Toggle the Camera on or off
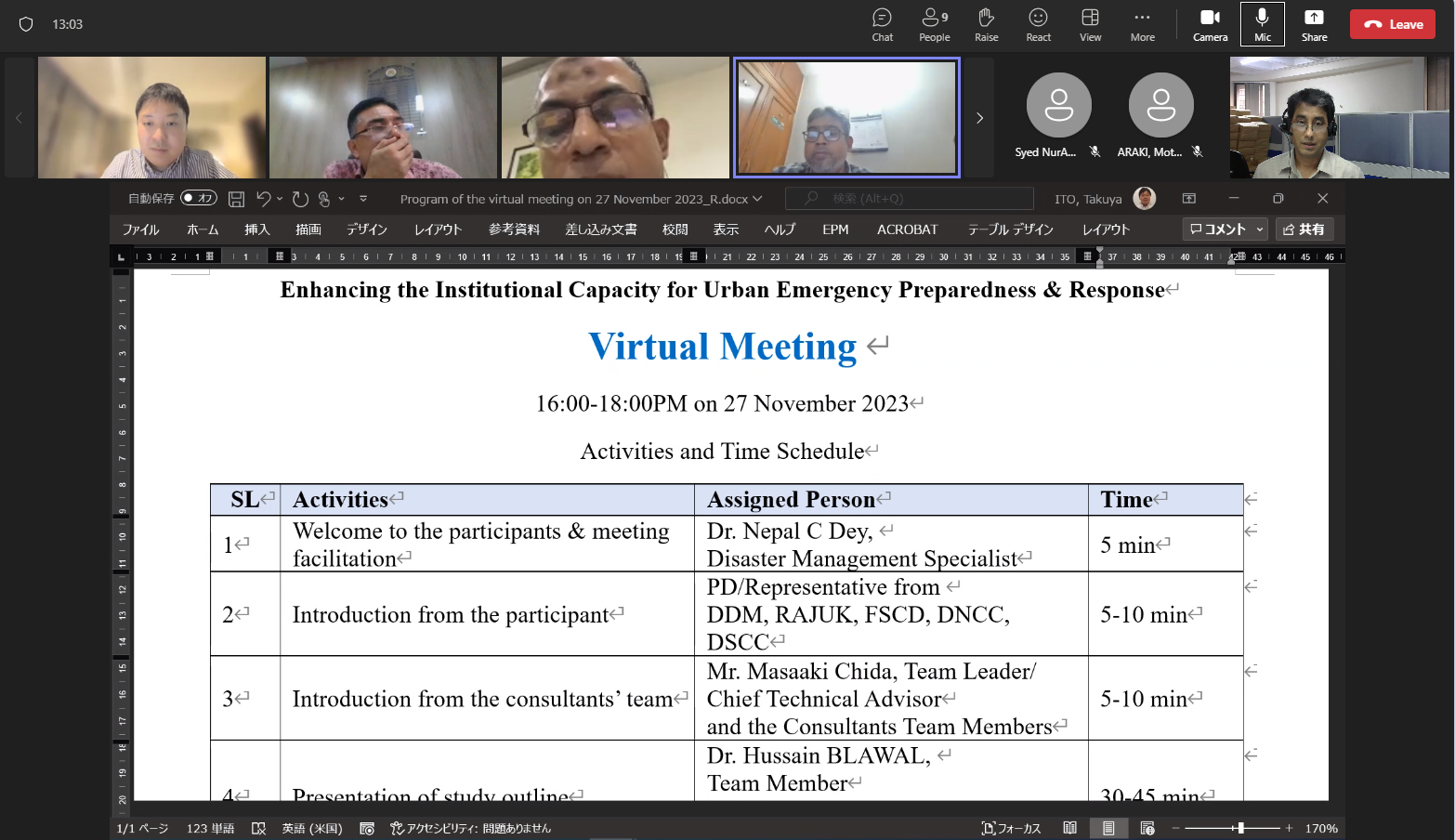The image size is (1455, 840). (x=1210, y=24)
